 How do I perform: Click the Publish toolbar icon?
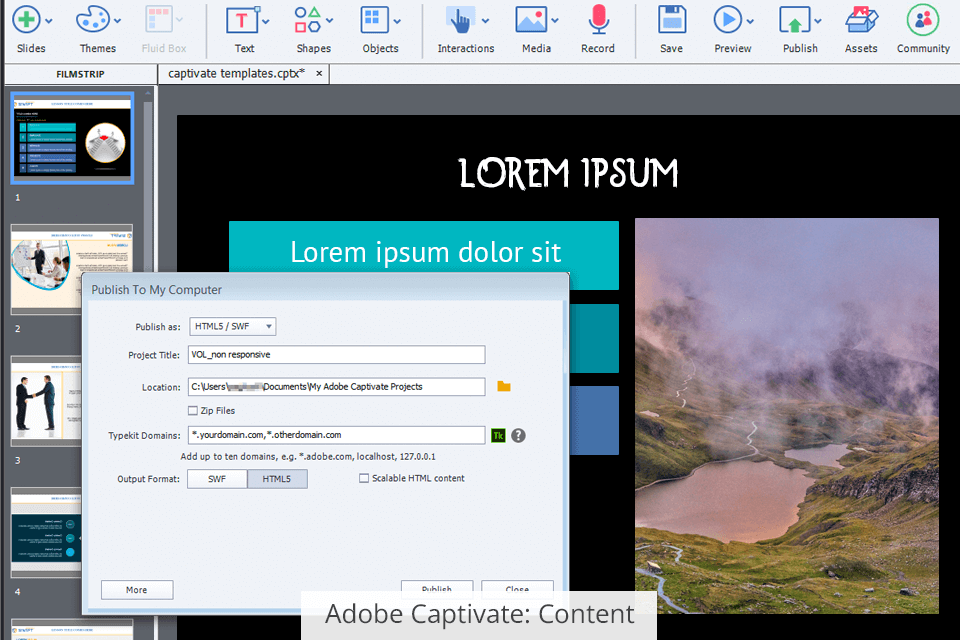click(795, 20)
